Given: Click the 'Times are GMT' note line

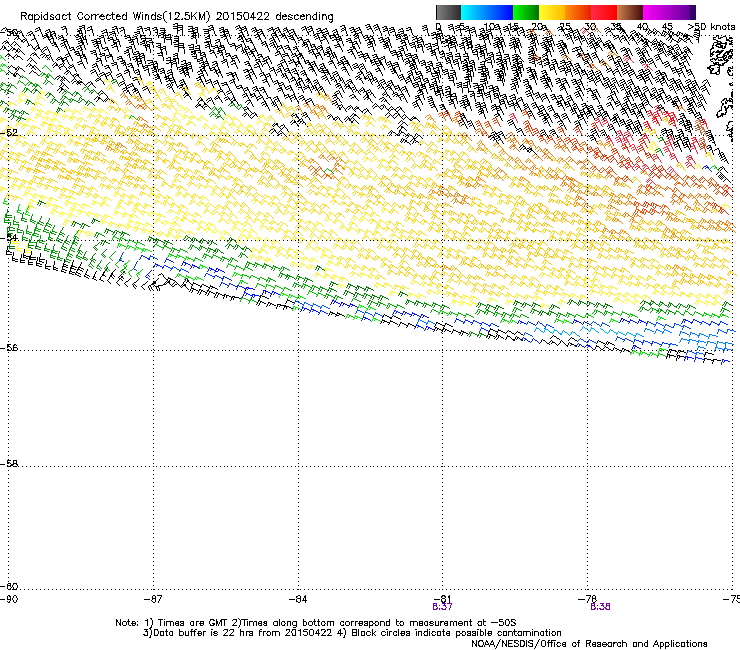Looking at the screenshot, I should pos(316,623).
